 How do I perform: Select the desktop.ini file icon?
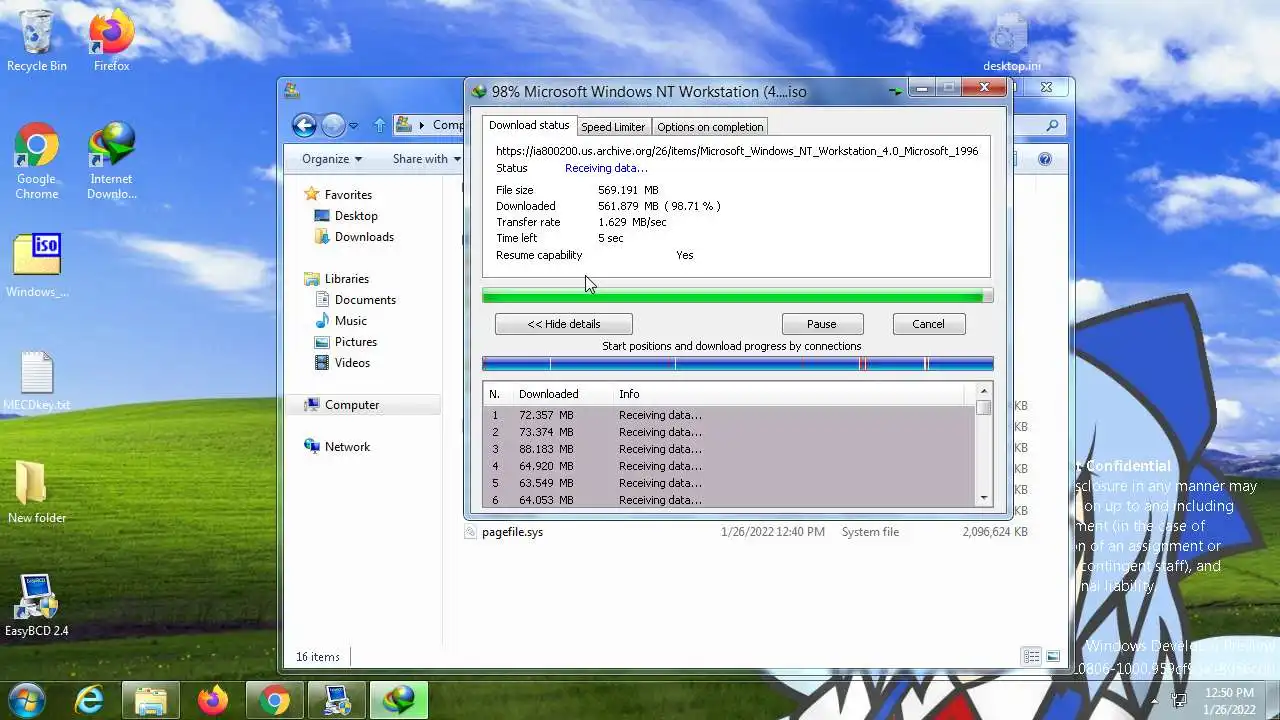pos(1011,42)
